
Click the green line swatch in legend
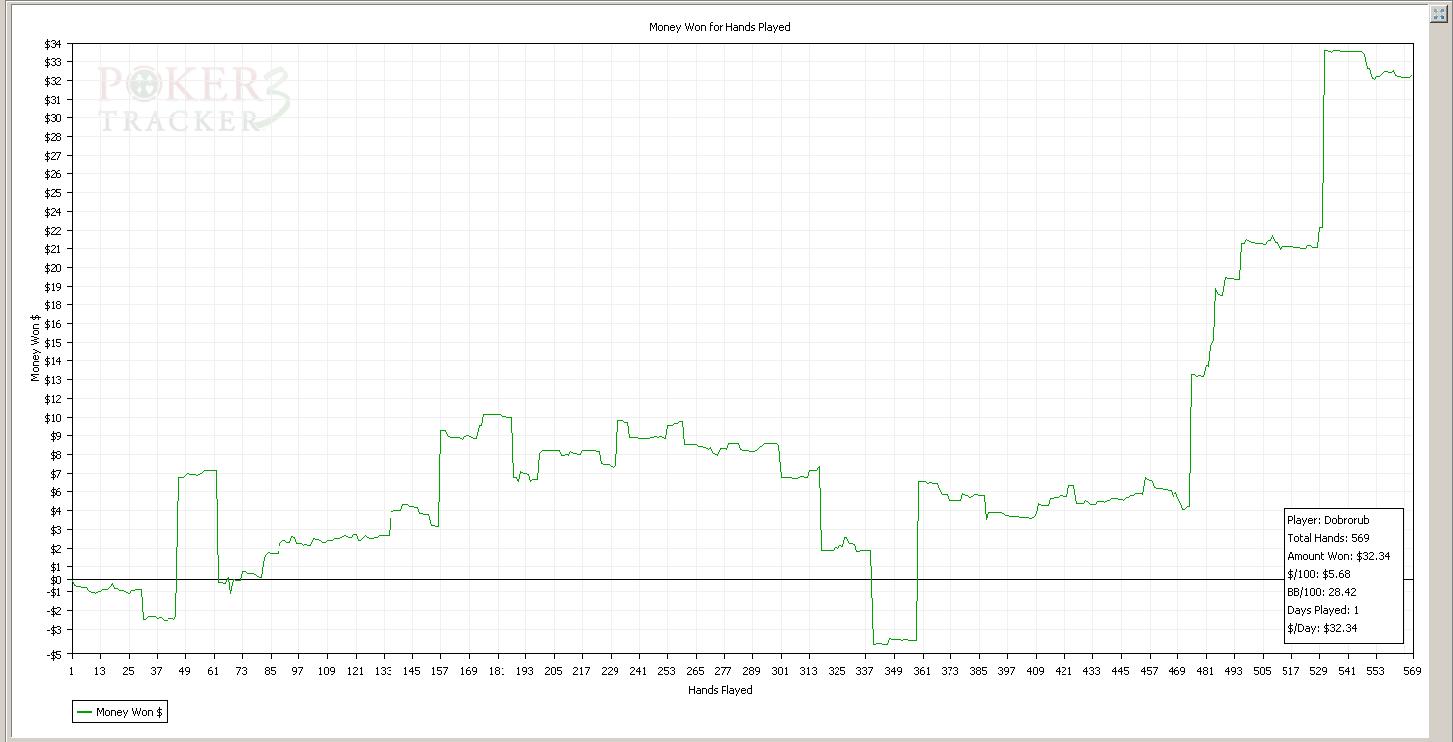click(x=84, y=713)
